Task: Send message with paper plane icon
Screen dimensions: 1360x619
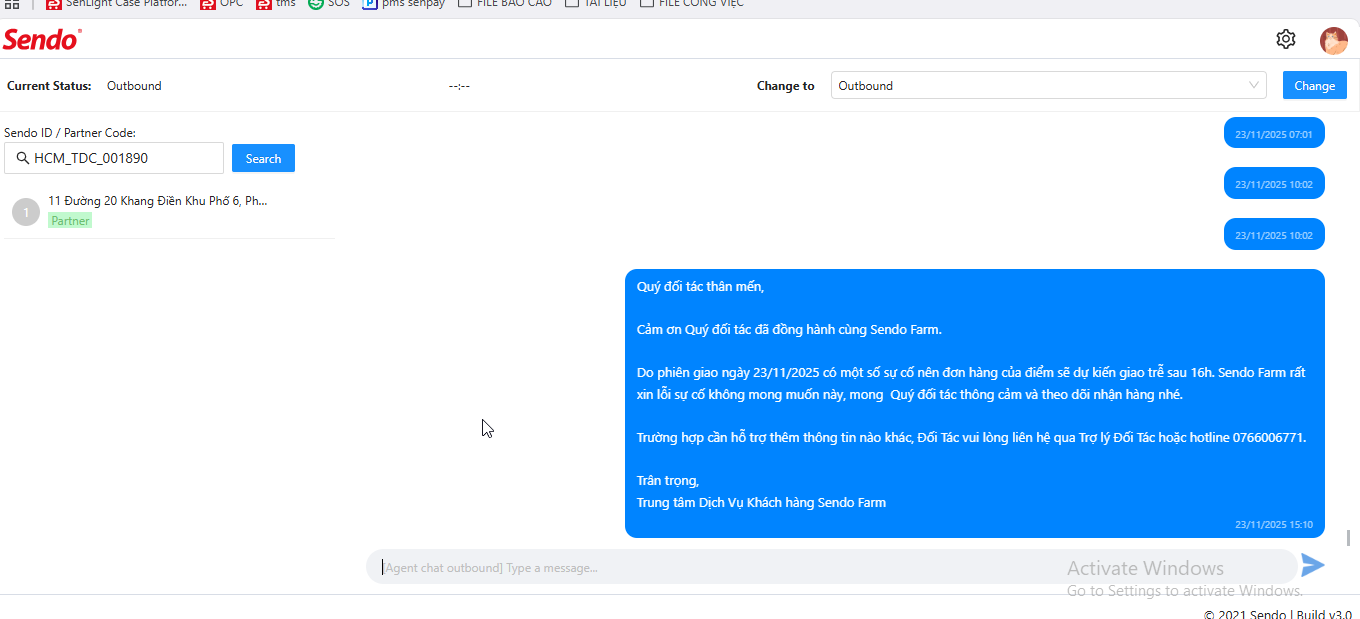Action: (x=1312, y=565)
